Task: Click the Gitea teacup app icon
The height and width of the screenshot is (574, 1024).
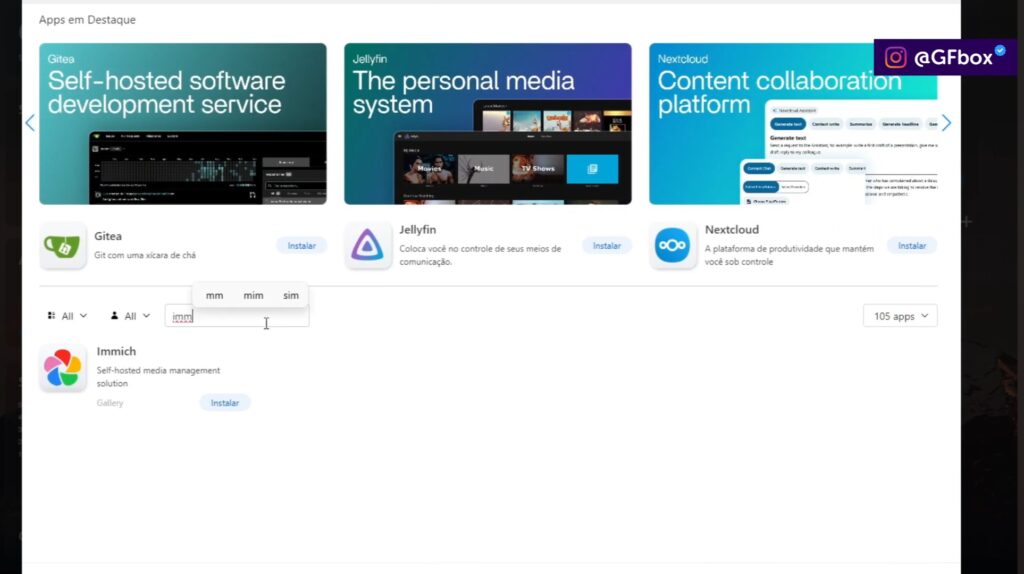Action: (63, 246)
